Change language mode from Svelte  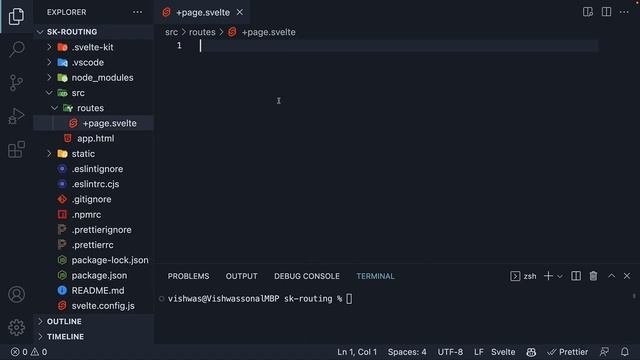pyautogui.click(x=503, y=352)
